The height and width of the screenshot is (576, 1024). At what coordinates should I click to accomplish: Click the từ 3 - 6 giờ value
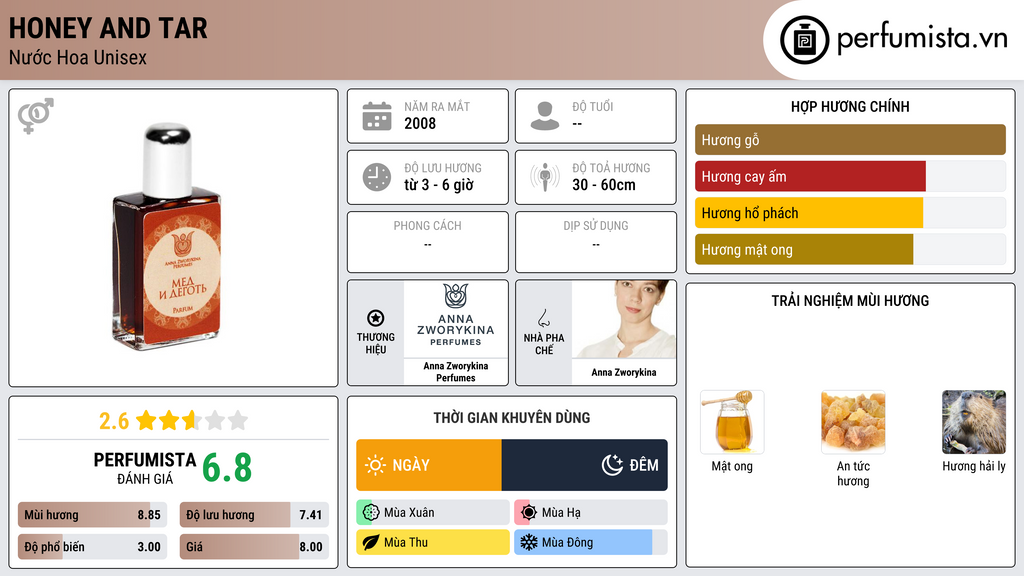click(x=439, y=185)
